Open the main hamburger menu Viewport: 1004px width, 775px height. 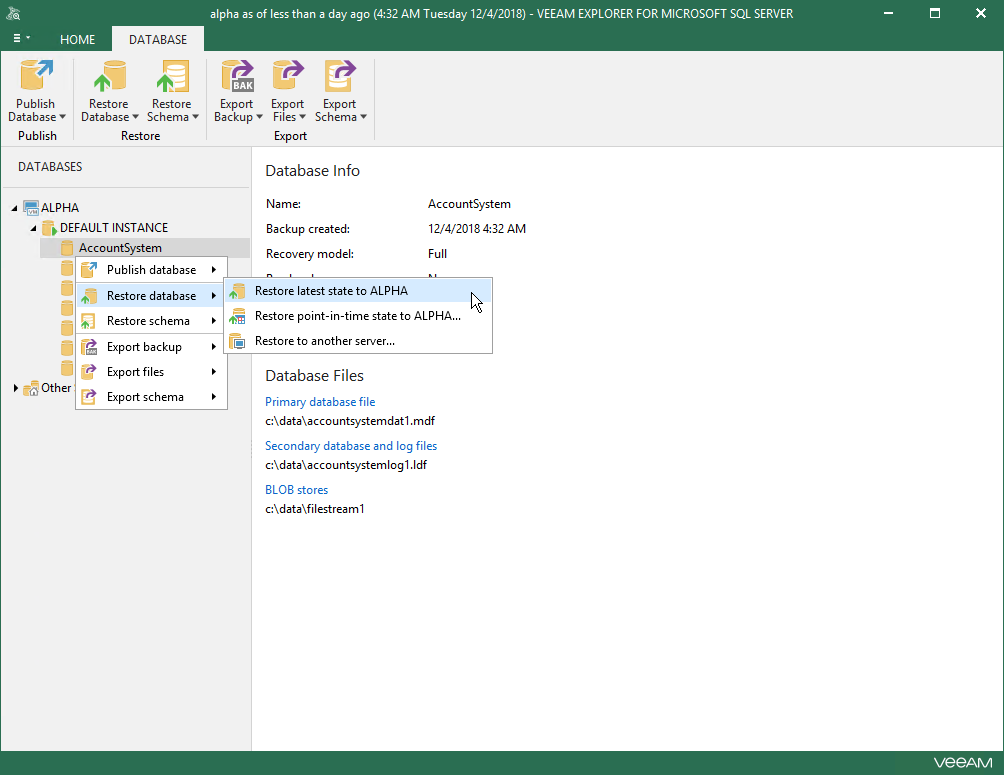21,38
